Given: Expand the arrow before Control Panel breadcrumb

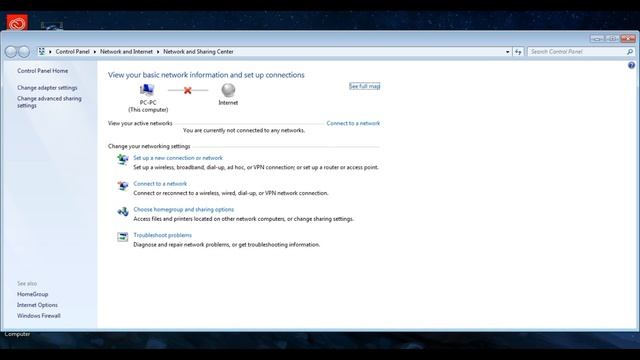Looking at the screenshot, I should point(50,52).
